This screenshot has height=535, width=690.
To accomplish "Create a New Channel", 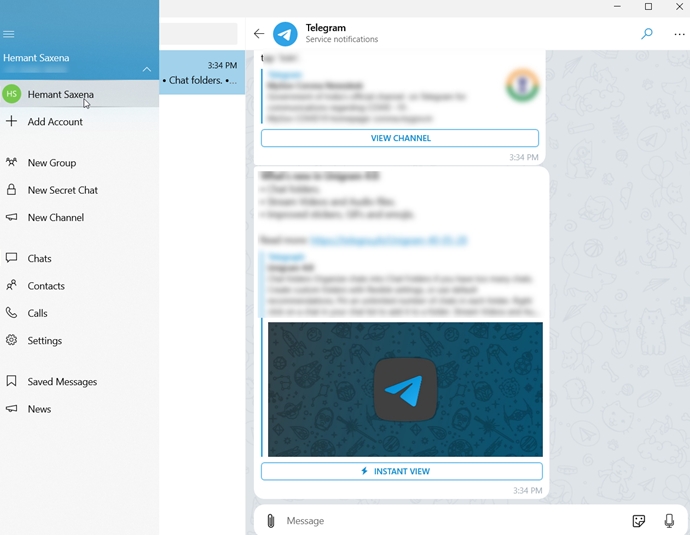I will click(55, 218).
